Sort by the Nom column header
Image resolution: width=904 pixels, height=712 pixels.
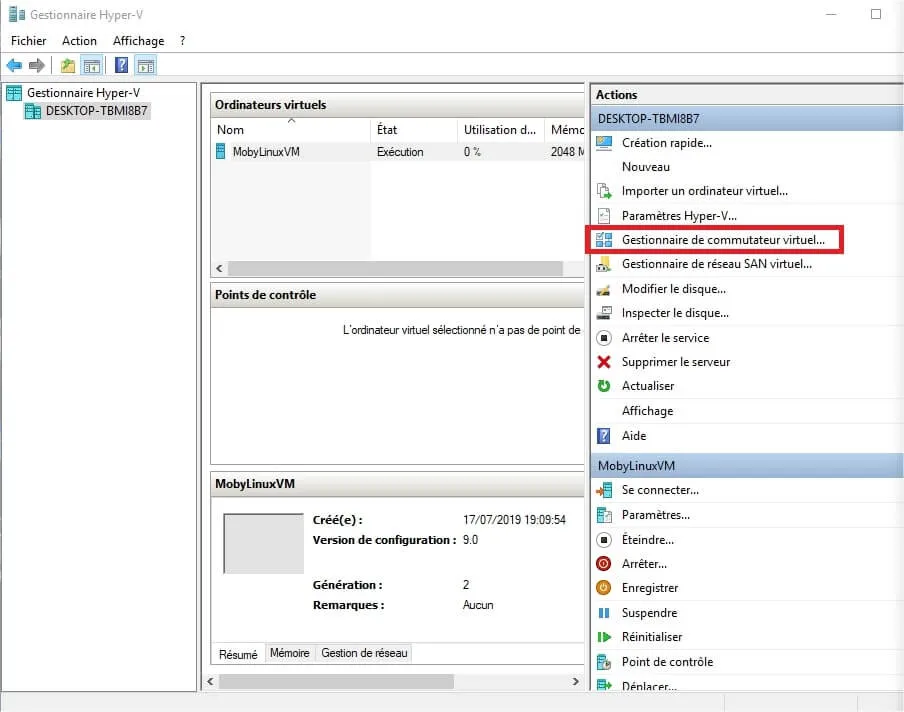(290, 130)
